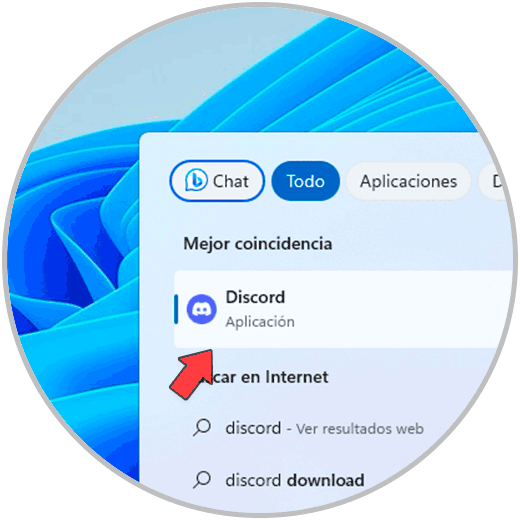Click the Discord app icon

pos(201,309)
